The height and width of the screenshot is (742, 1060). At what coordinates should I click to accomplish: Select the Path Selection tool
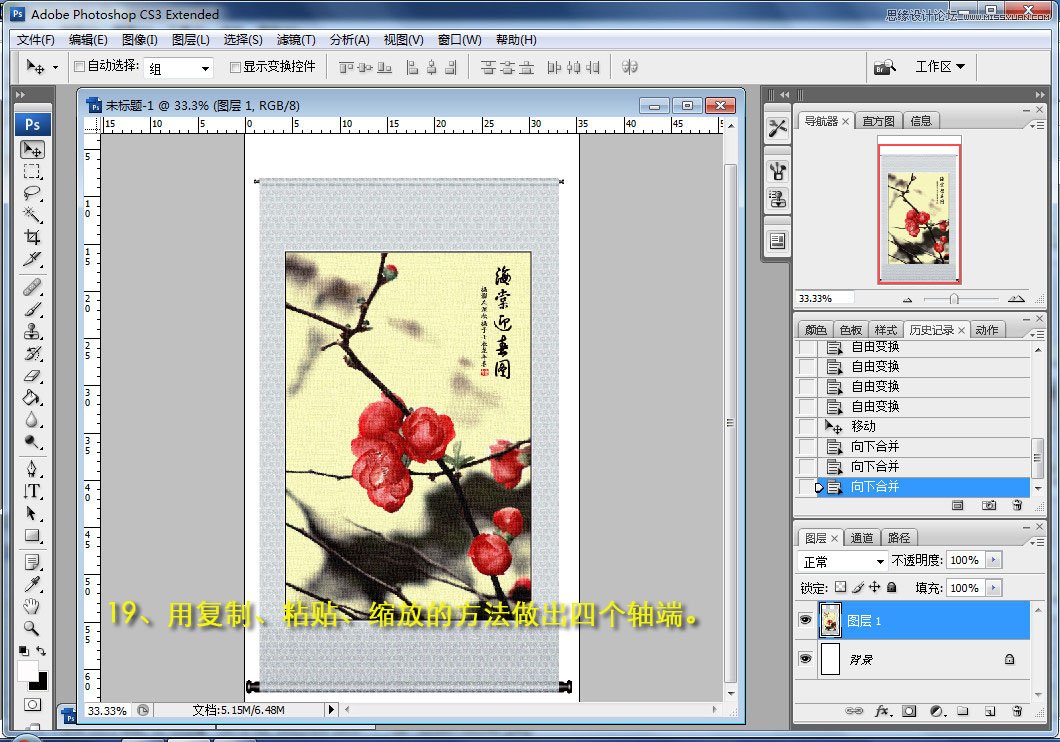[32, 513]
